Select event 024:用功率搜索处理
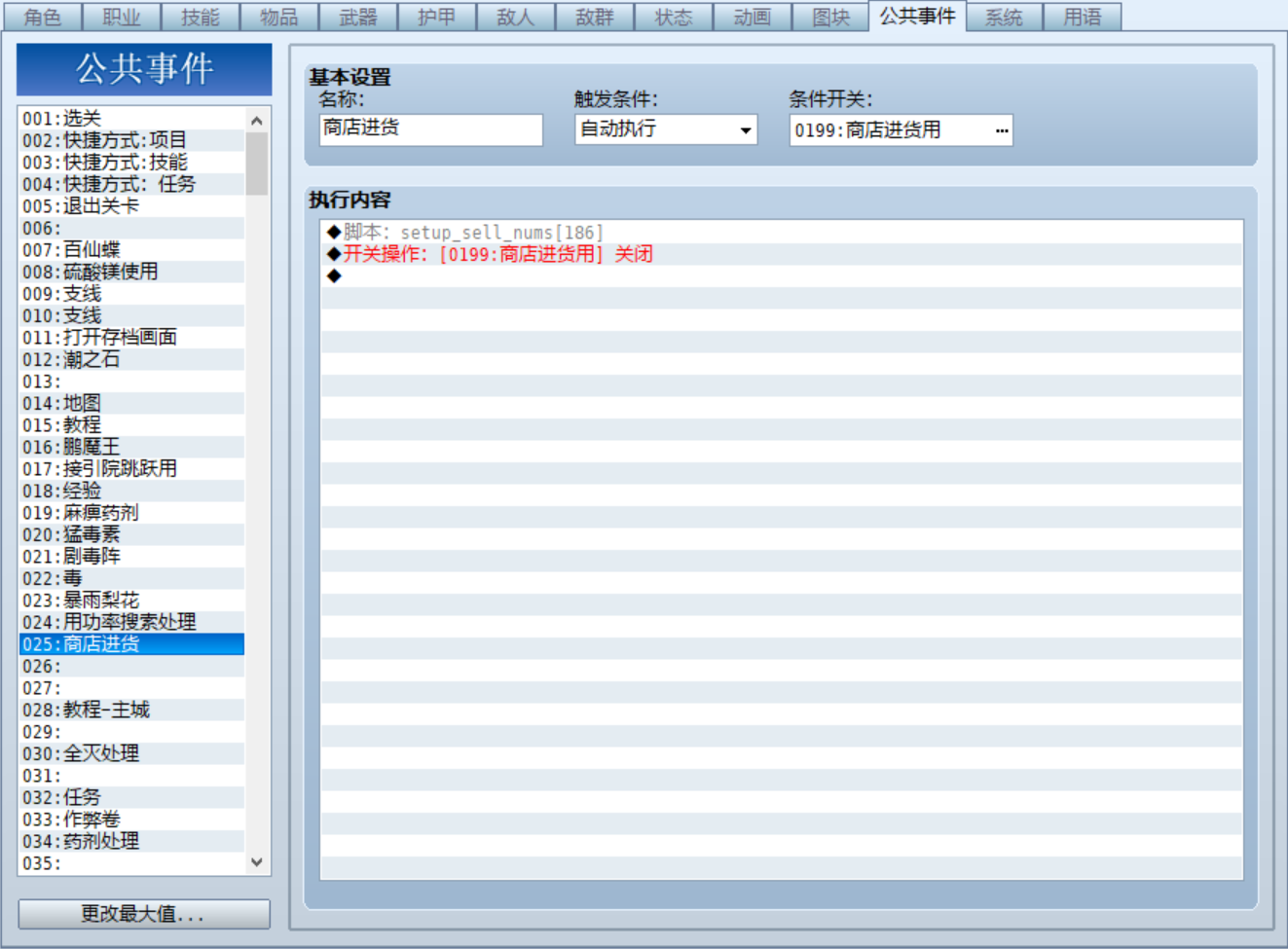 click(131, 622)
